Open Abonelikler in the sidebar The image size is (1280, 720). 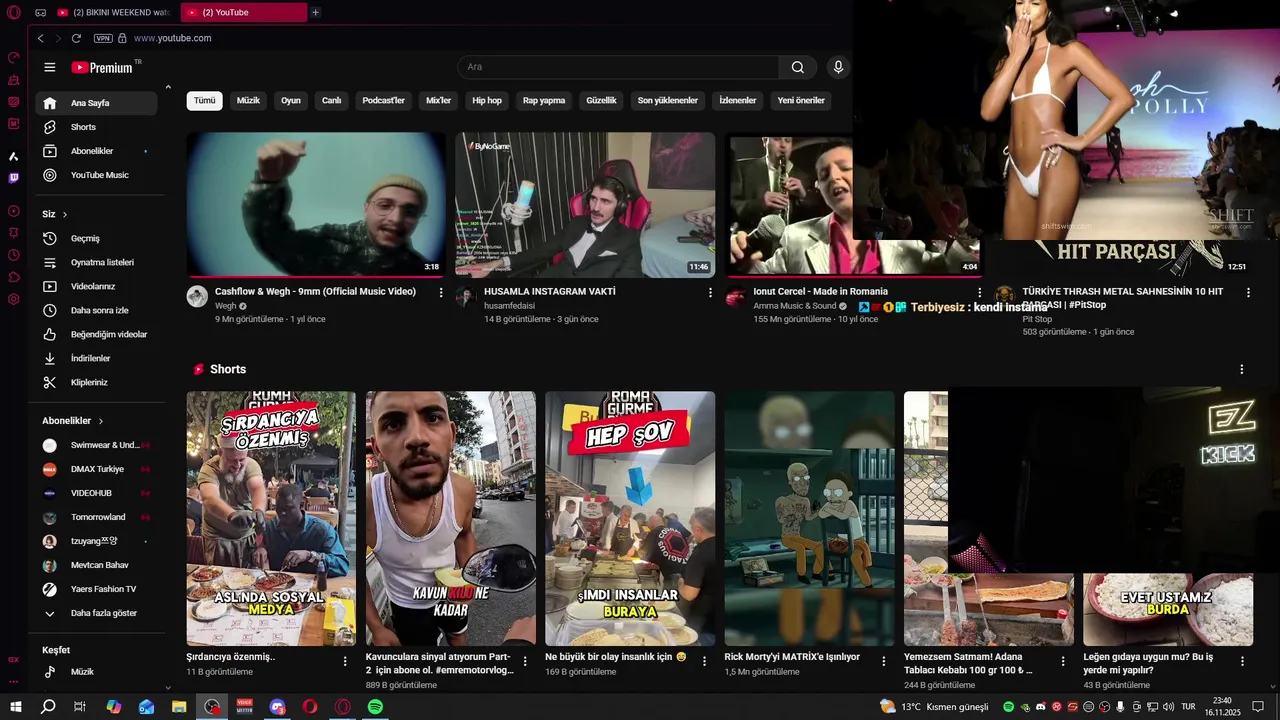tap(96, 151)
